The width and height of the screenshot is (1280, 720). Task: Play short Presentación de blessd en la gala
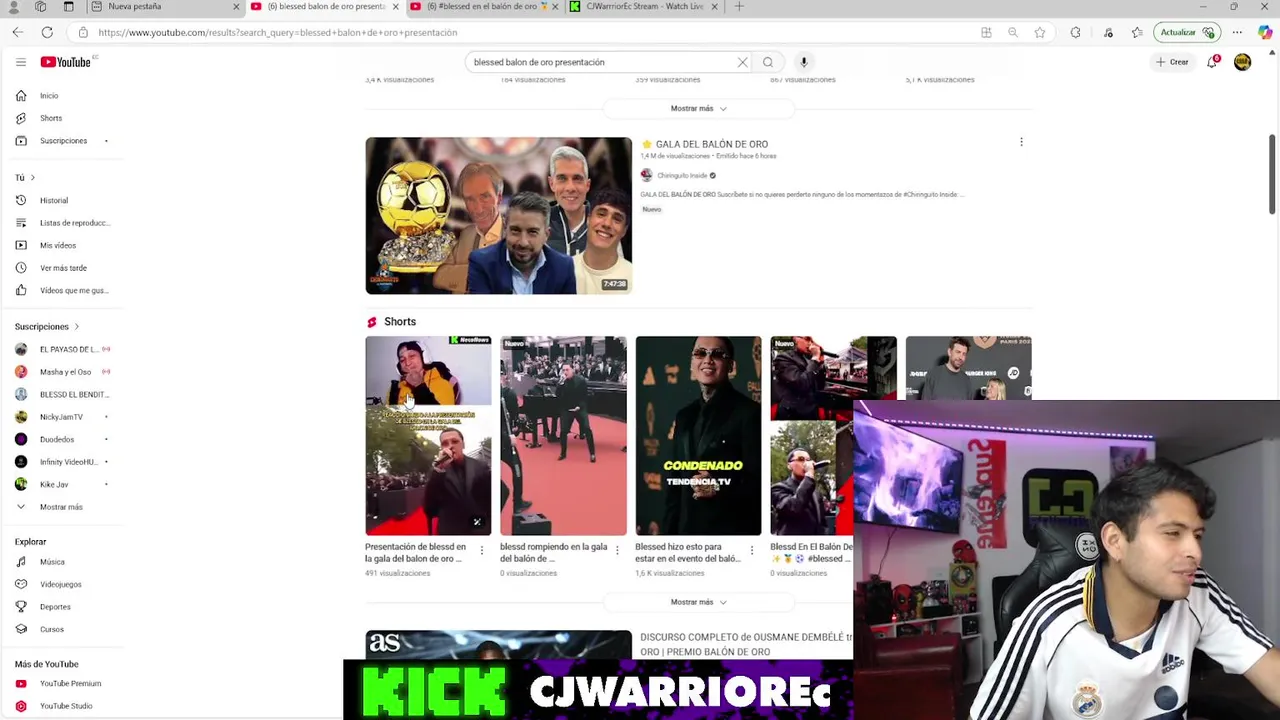pyautogui.click(x=428, y=436)
